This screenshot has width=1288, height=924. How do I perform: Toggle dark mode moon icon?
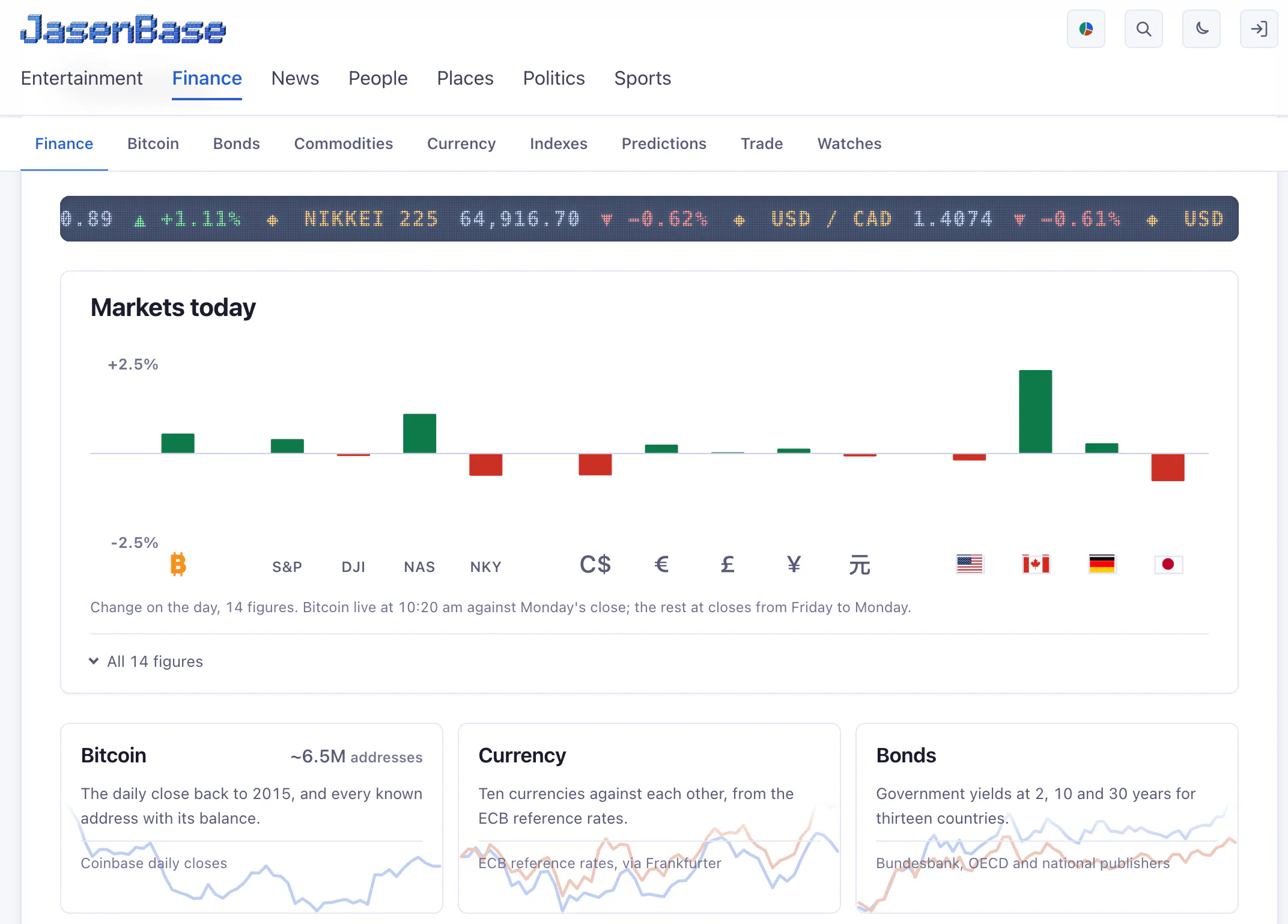pos(1201,29)
